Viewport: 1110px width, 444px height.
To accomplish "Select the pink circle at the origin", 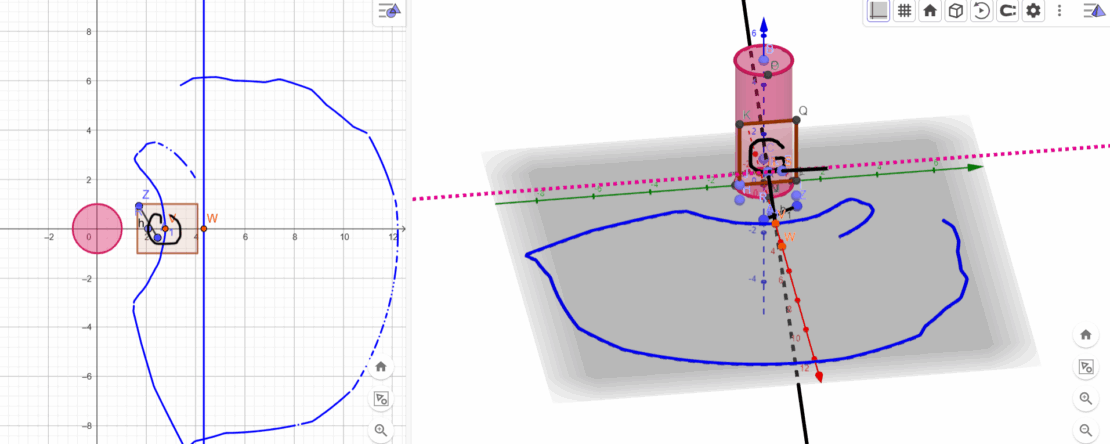I will (98, 229).
